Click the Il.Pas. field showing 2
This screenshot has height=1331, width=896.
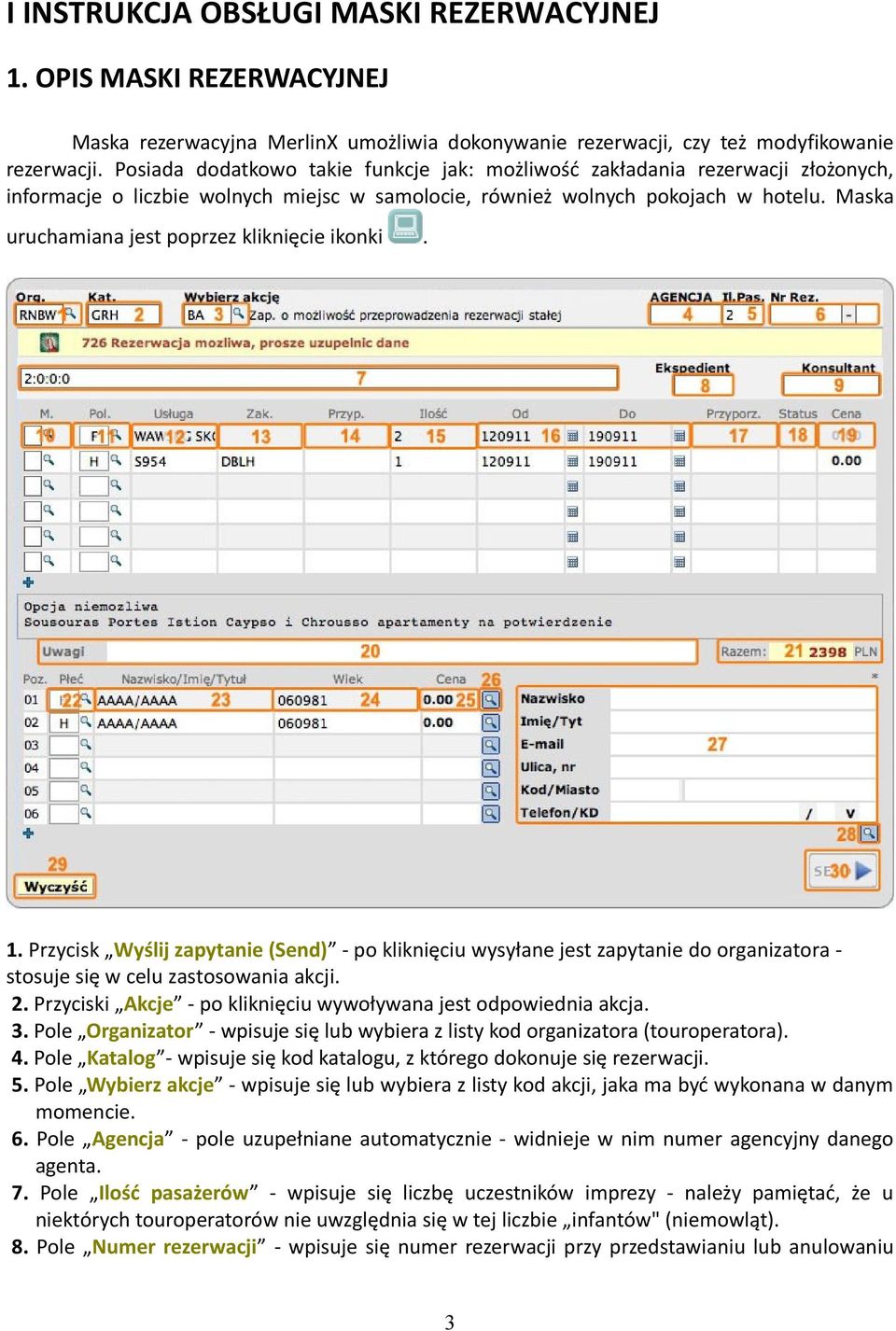click(743, 315)
